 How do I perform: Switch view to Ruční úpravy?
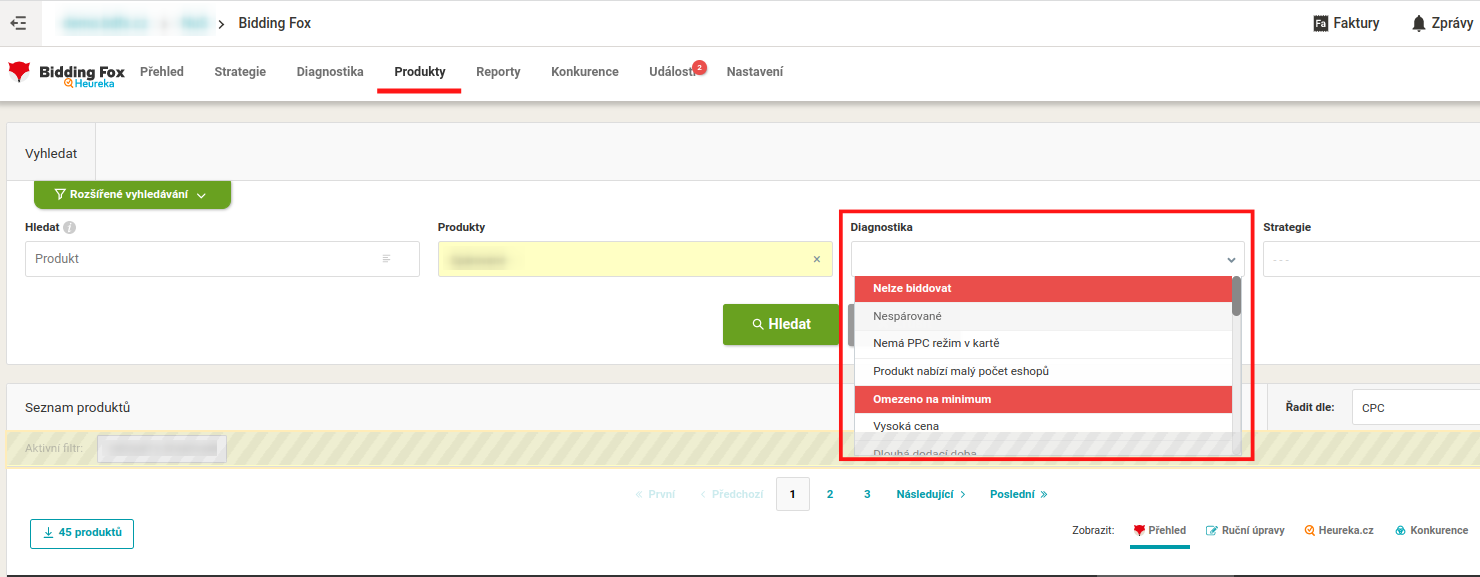(1245, 531)
